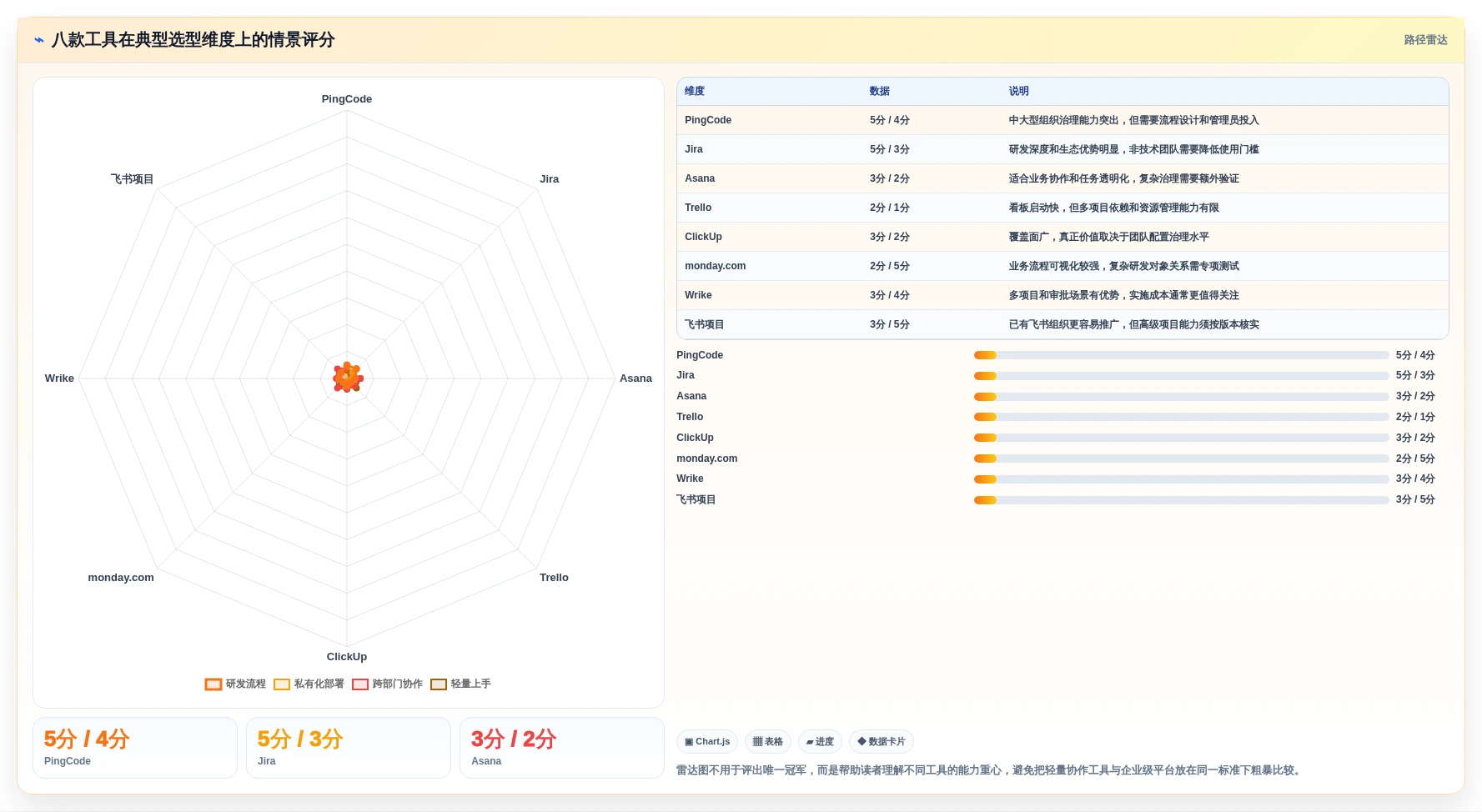Click monday.com table score 2分 / 5分
The image size is (1482, 812).
click(x=890, y=266)
